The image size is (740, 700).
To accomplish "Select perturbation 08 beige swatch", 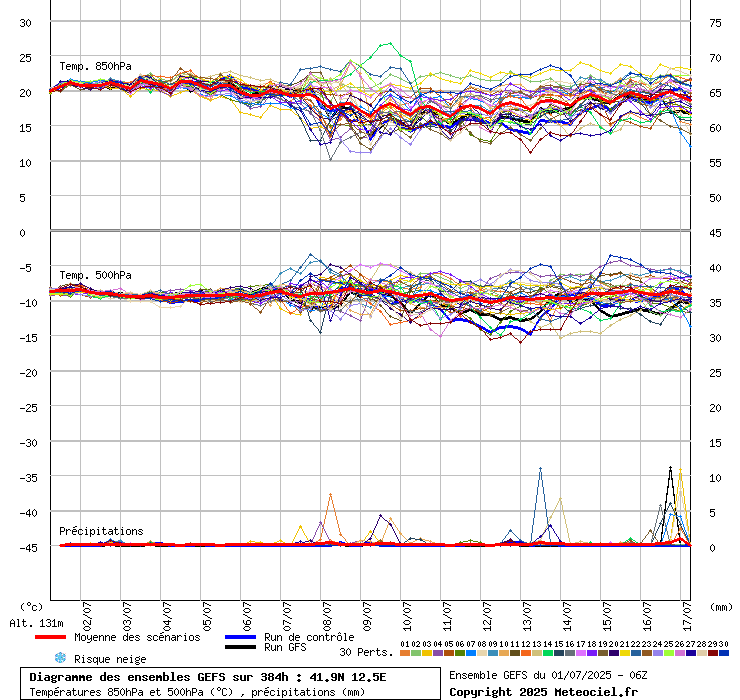I will point(482,653).
